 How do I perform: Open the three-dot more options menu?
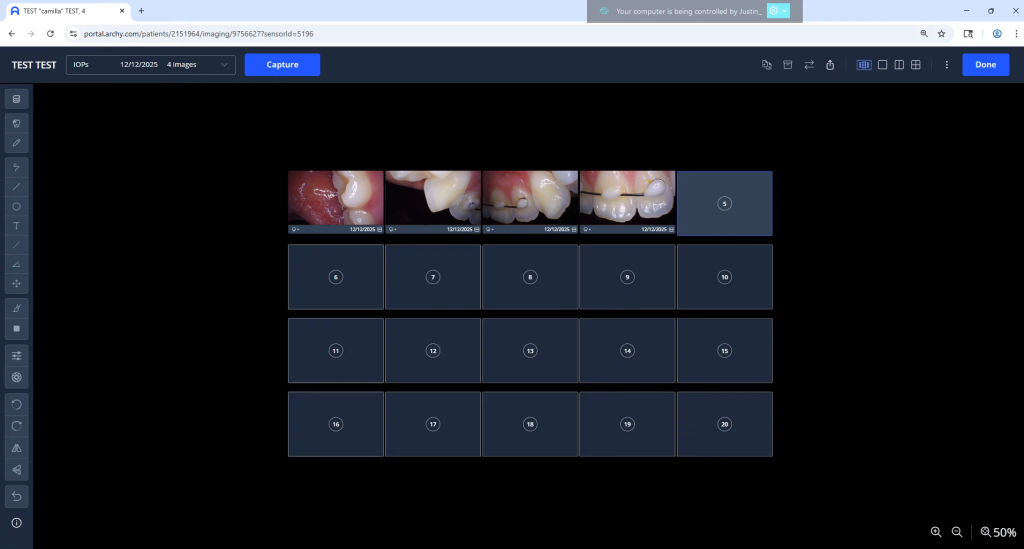coord(946,65)
